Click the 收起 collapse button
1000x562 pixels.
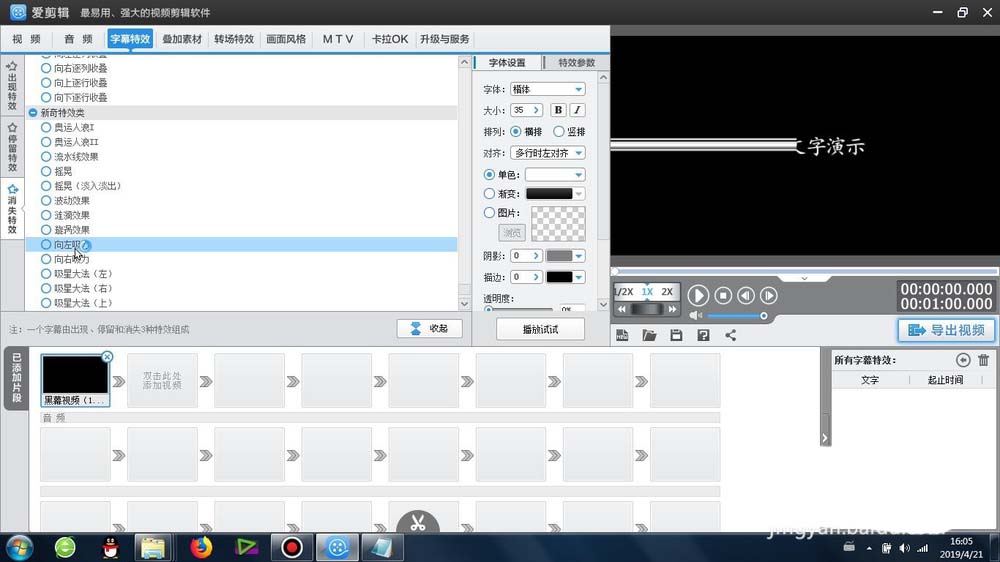tap(430, 329)
